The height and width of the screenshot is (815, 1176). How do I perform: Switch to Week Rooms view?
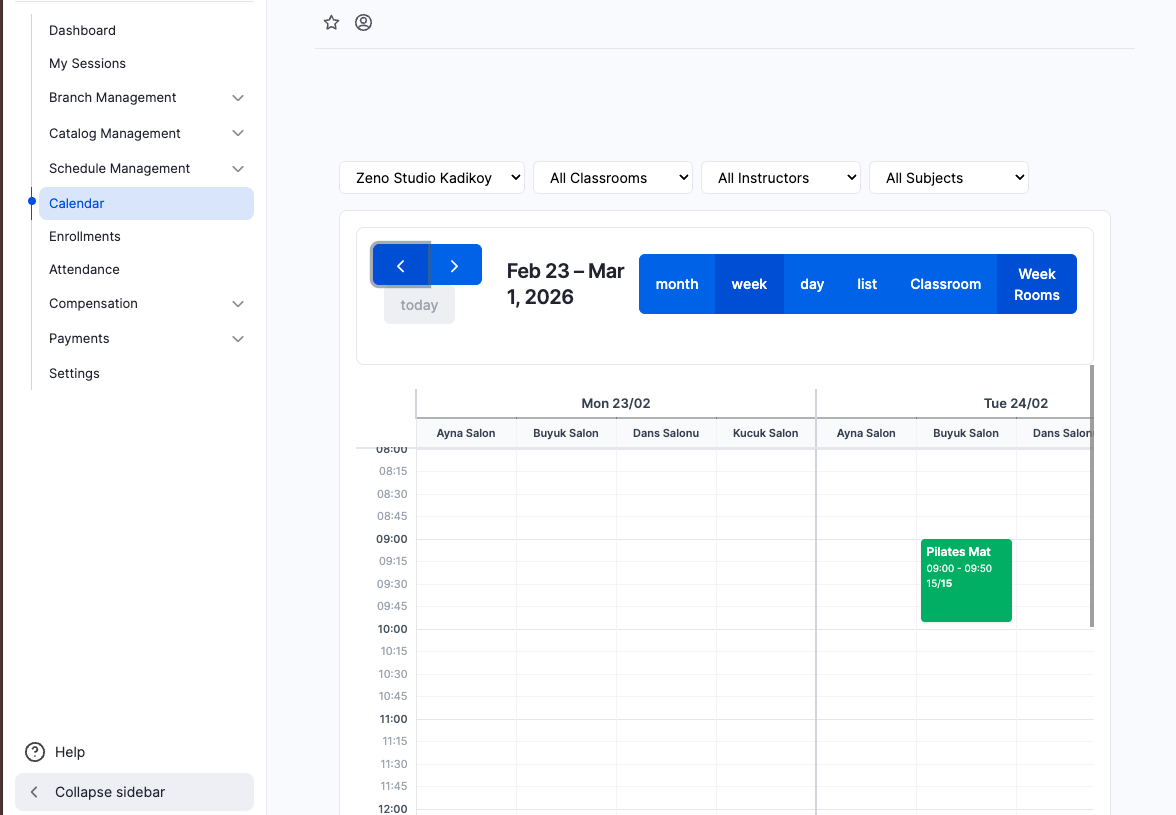click(1037, 284)
